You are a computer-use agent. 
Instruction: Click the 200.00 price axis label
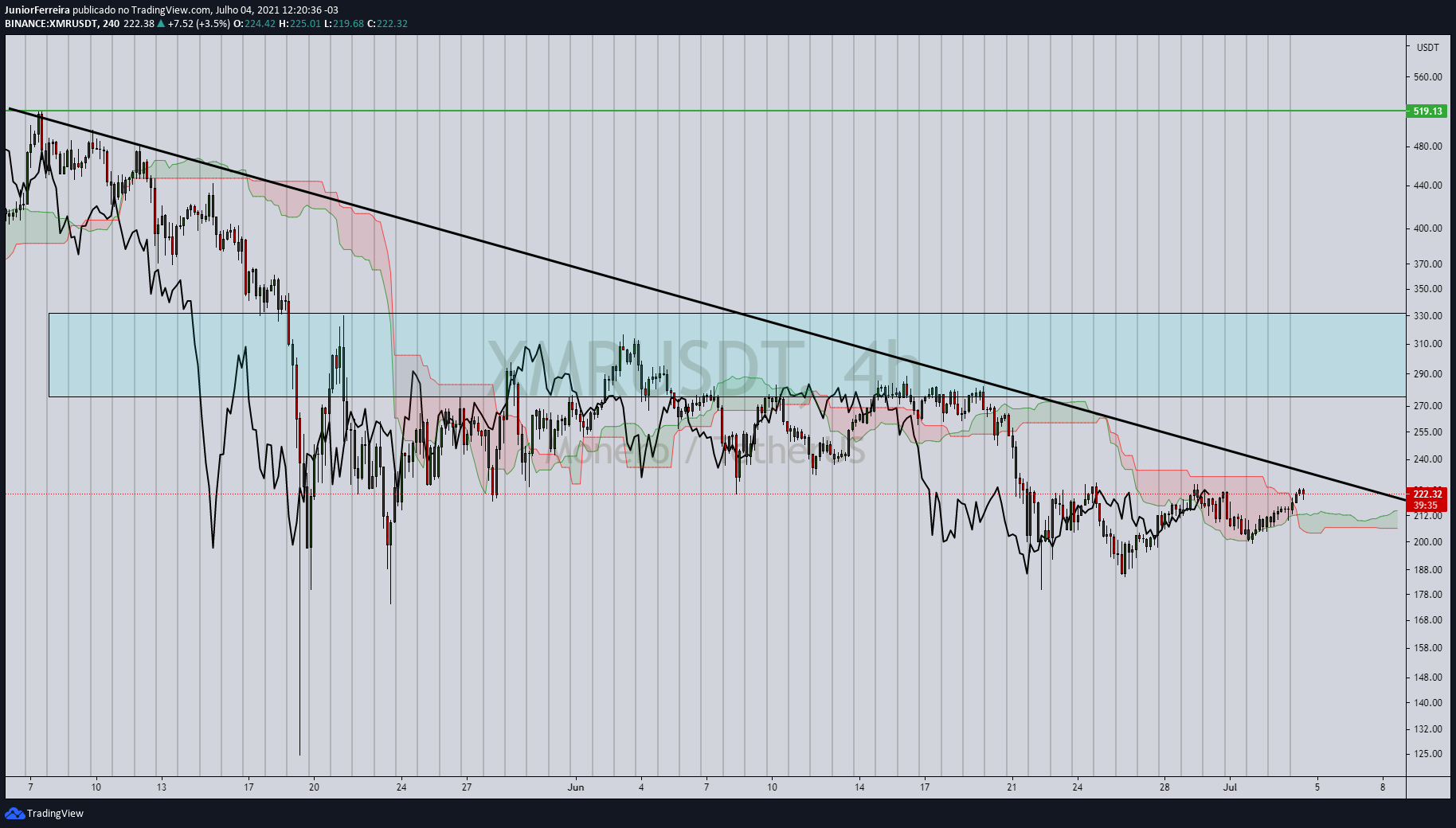1427,542
